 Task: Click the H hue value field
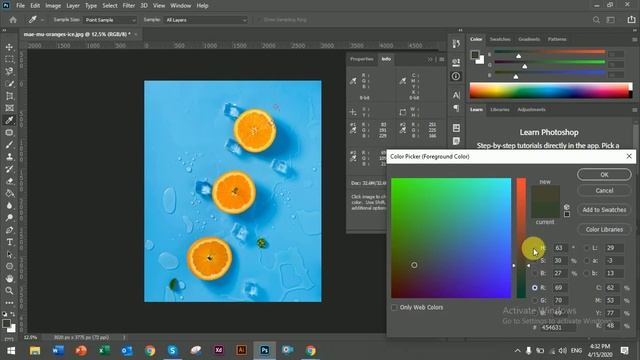[x=560, y=248]
